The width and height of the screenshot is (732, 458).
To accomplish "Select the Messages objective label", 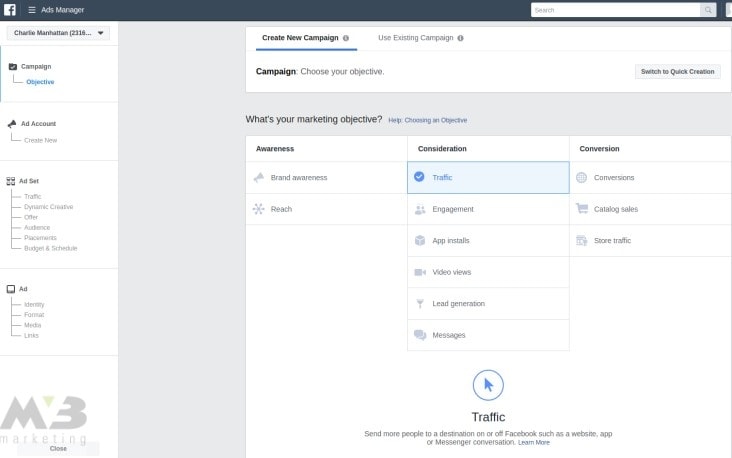I will tap(449, 335).
